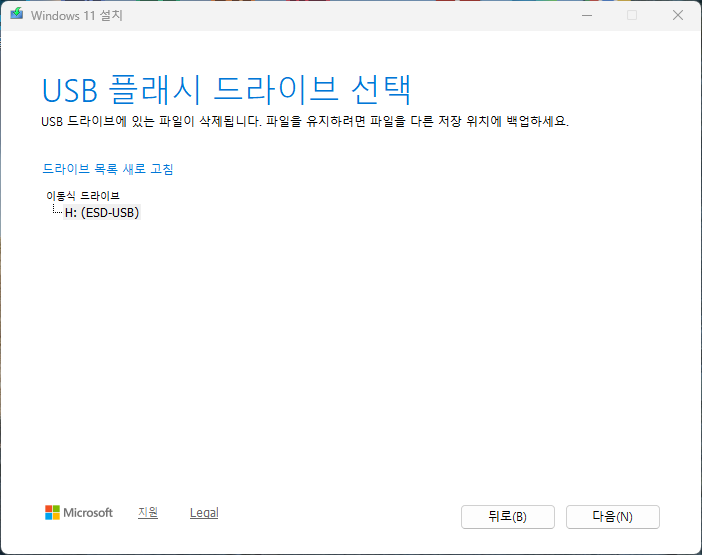
Task: Minimize the Windows 11 설치 window
Action: 587,15
